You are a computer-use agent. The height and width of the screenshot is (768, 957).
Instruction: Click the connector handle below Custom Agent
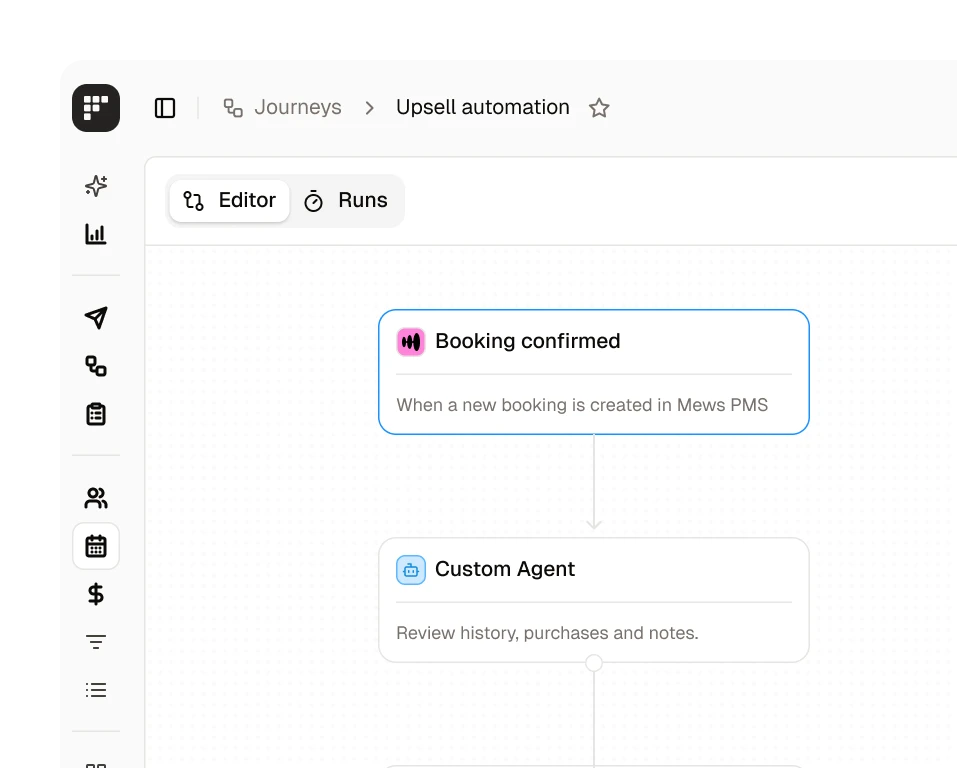(x=594, y=662)
